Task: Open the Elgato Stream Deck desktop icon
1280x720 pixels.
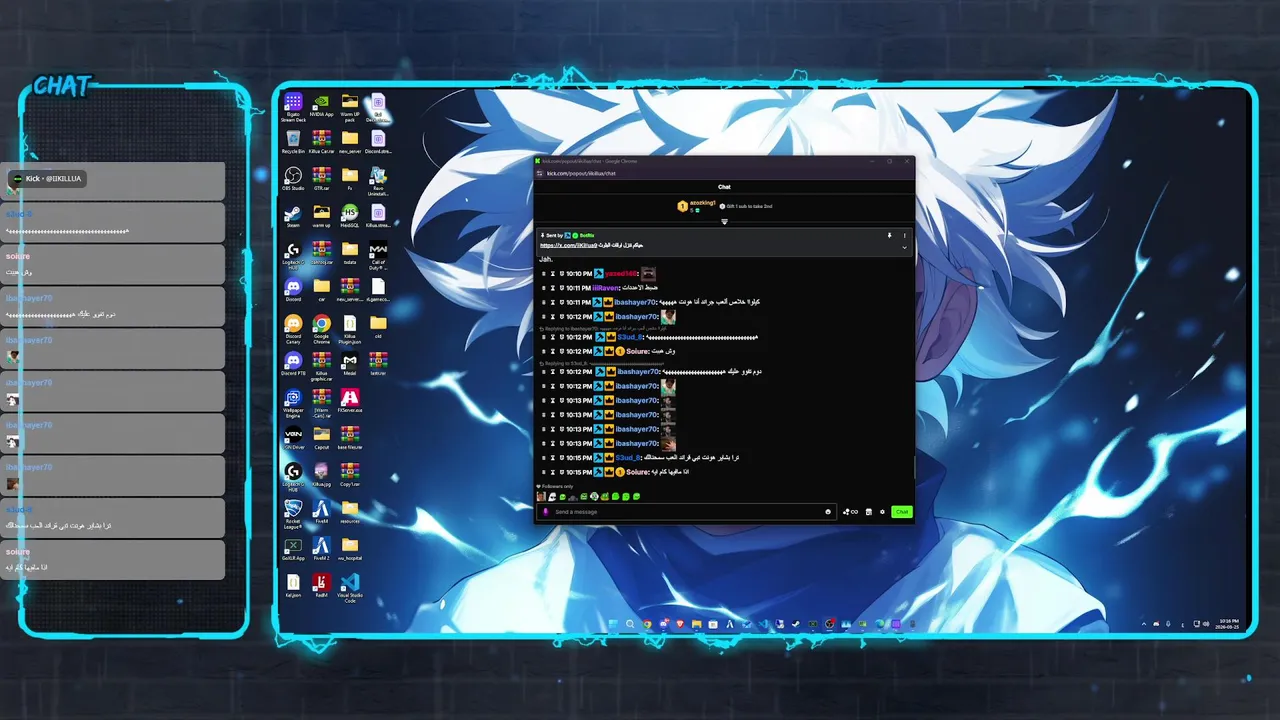Action: pos(293,107)
